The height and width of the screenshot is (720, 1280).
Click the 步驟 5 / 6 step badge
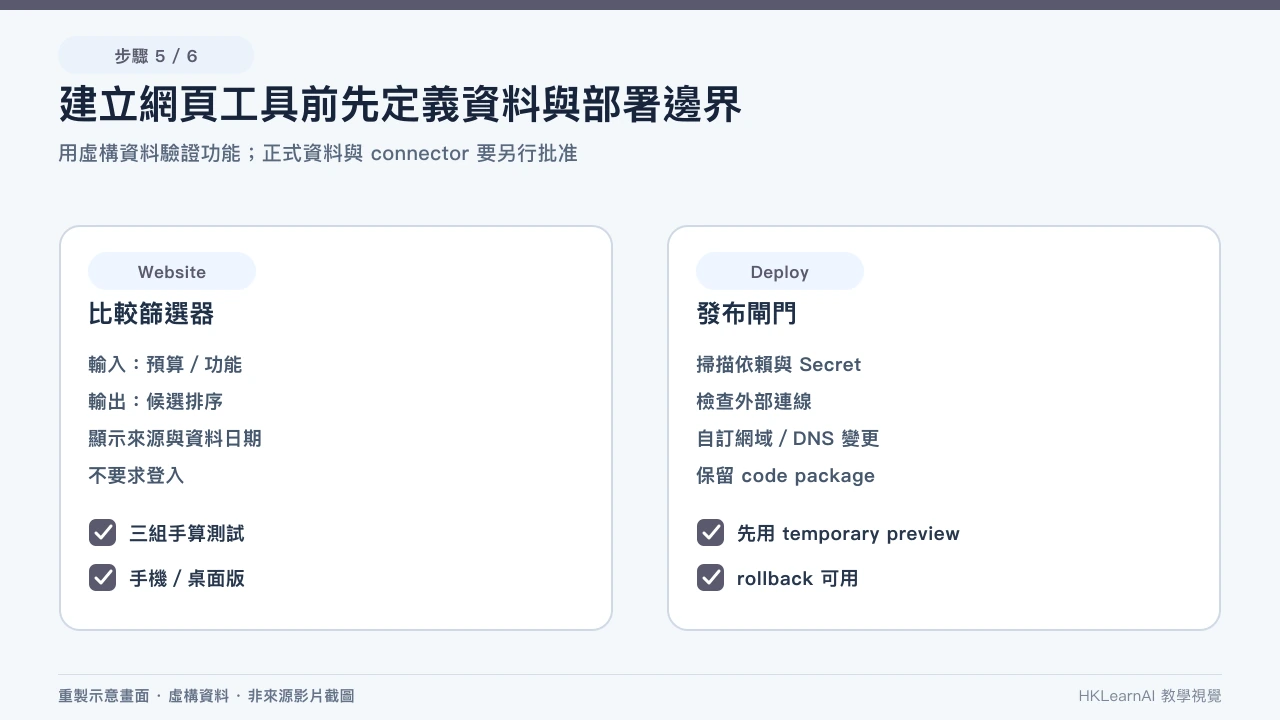point(156,55)
